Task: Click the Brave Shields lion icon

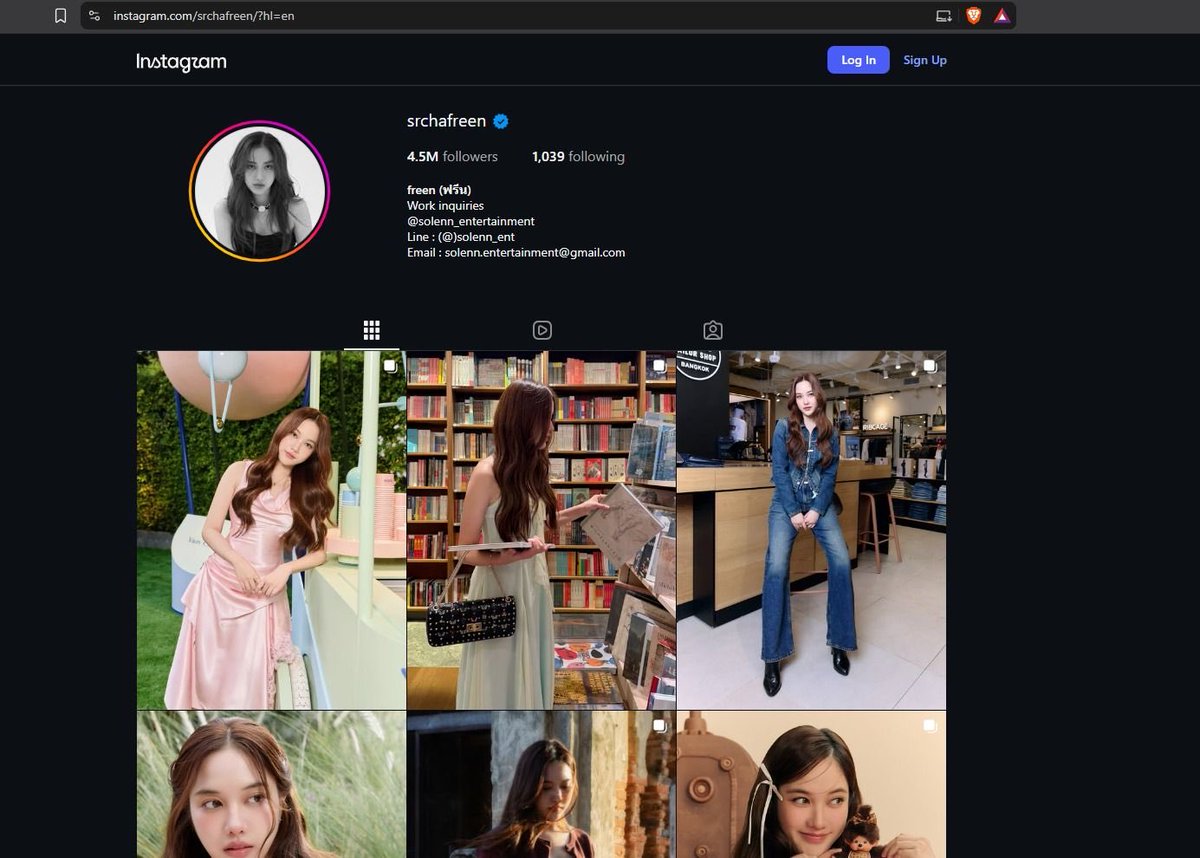Action: click(973, 15)
